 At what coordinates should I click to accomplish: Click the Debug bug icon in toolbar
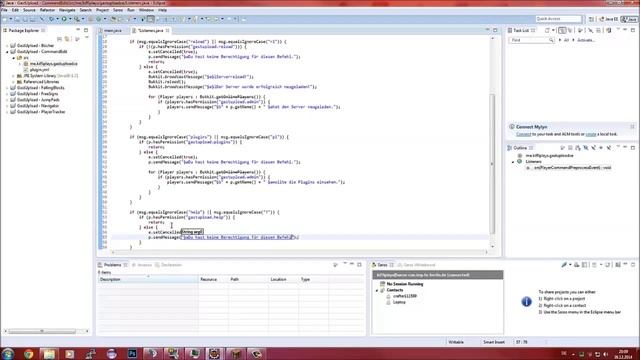(51, 19)
